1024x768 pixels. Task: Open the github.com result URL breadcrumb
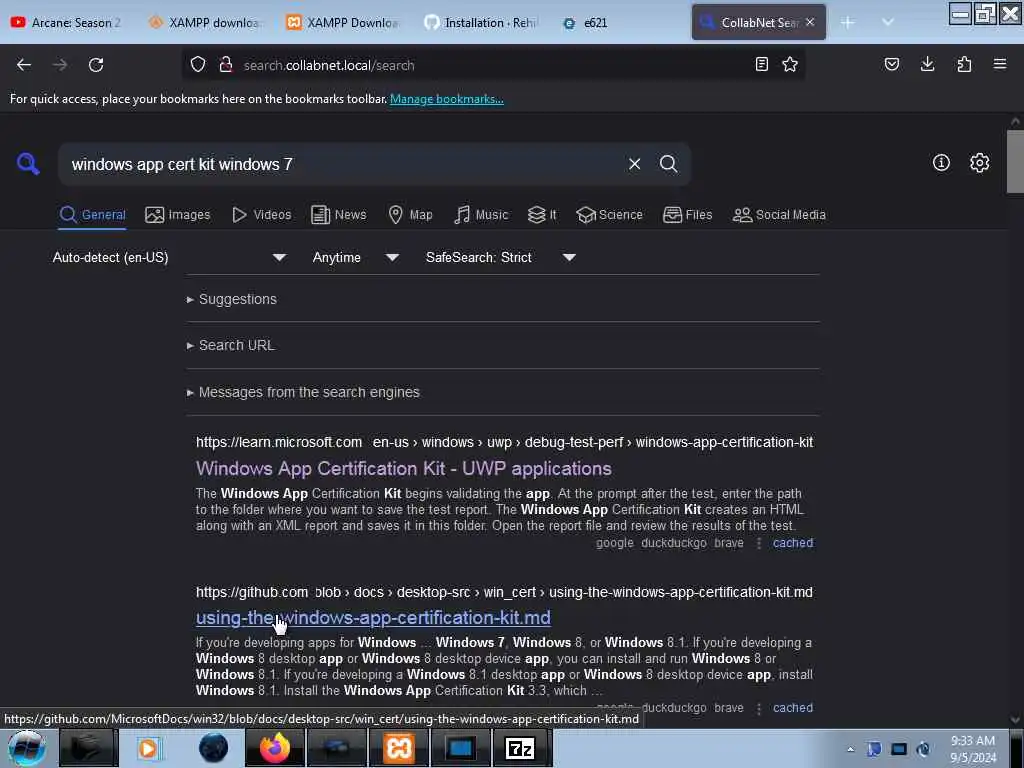pos(504,592)
